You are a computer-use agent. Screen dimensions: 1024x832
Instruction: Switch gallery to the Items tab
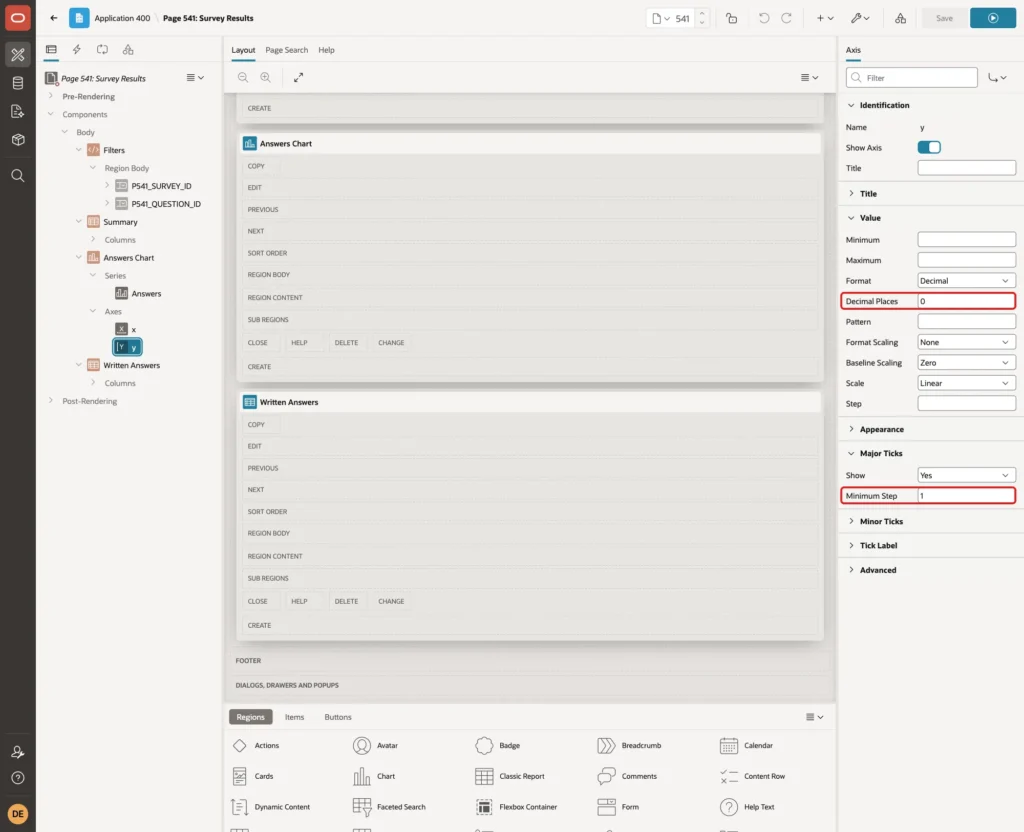pyautogui.click(x=295, y=717)
